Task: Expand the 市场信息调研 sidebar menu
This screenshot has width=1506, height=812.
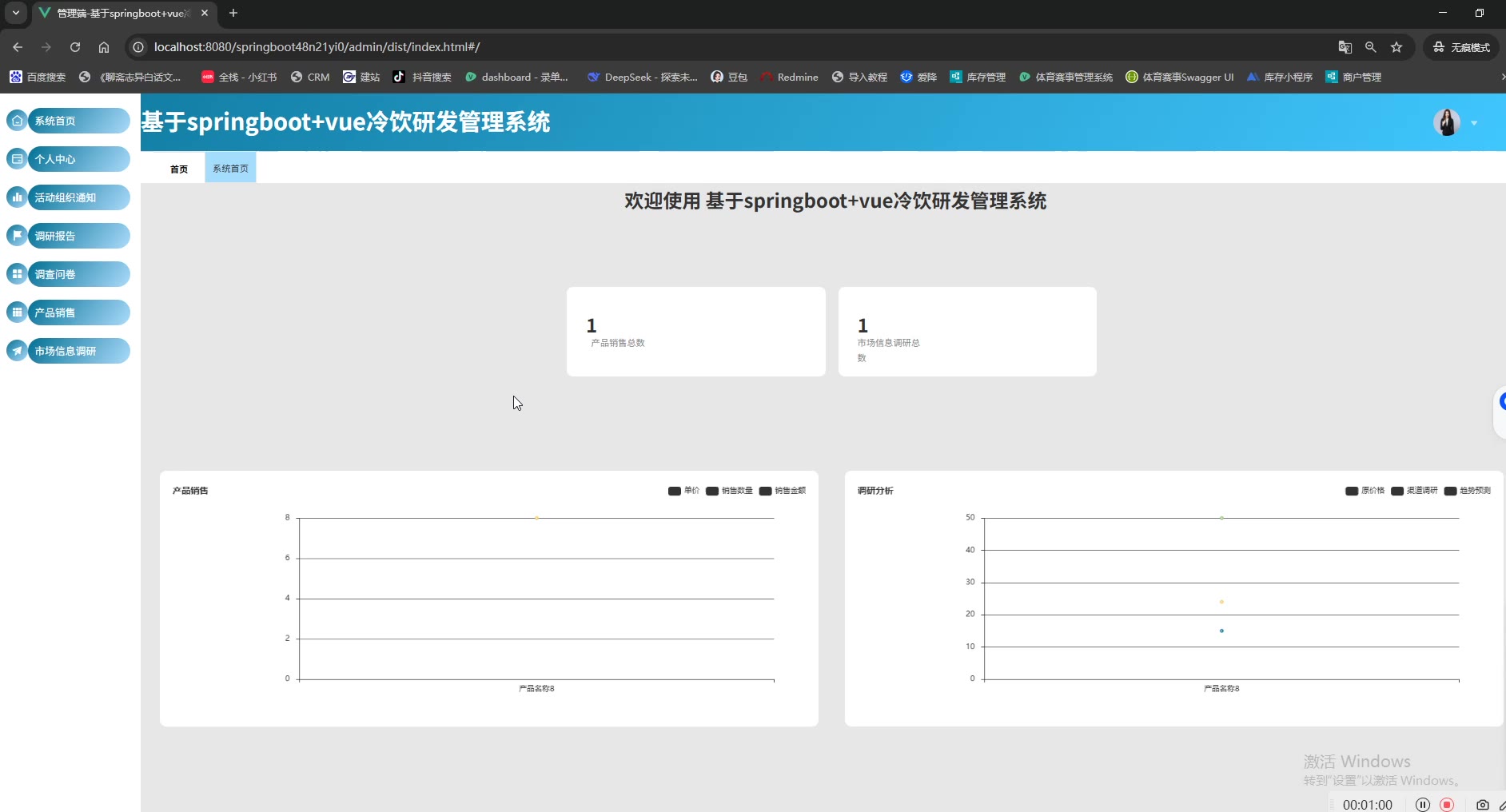Action: 78,351
